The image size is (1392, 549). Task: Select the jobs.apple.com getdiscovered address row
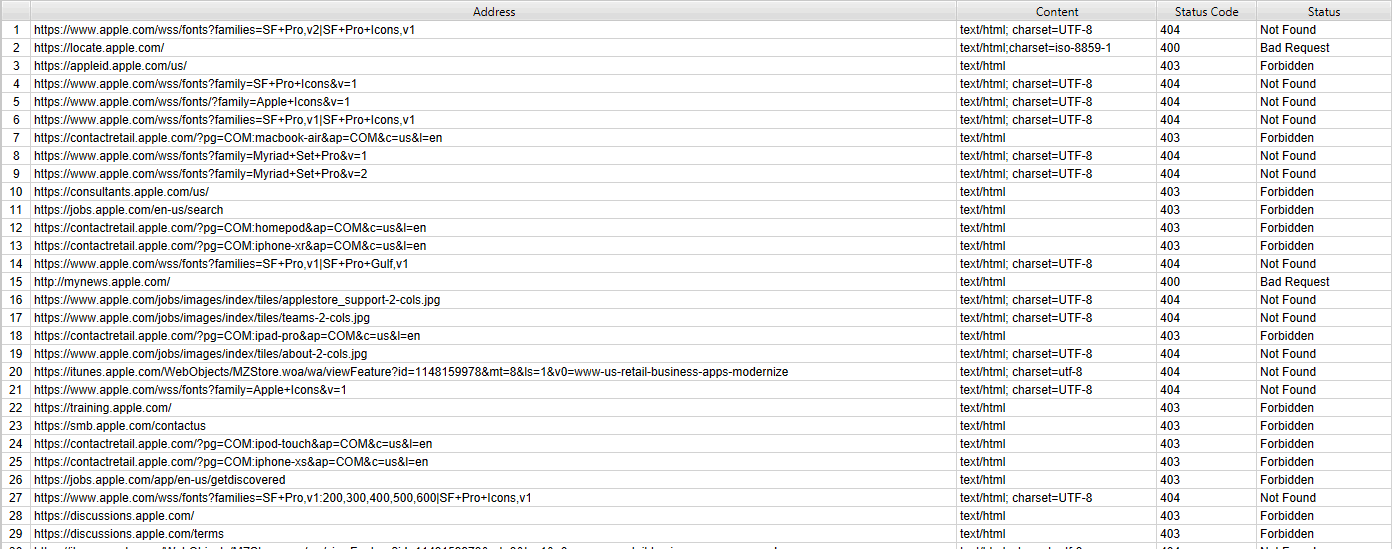click(x=159, y=480)
